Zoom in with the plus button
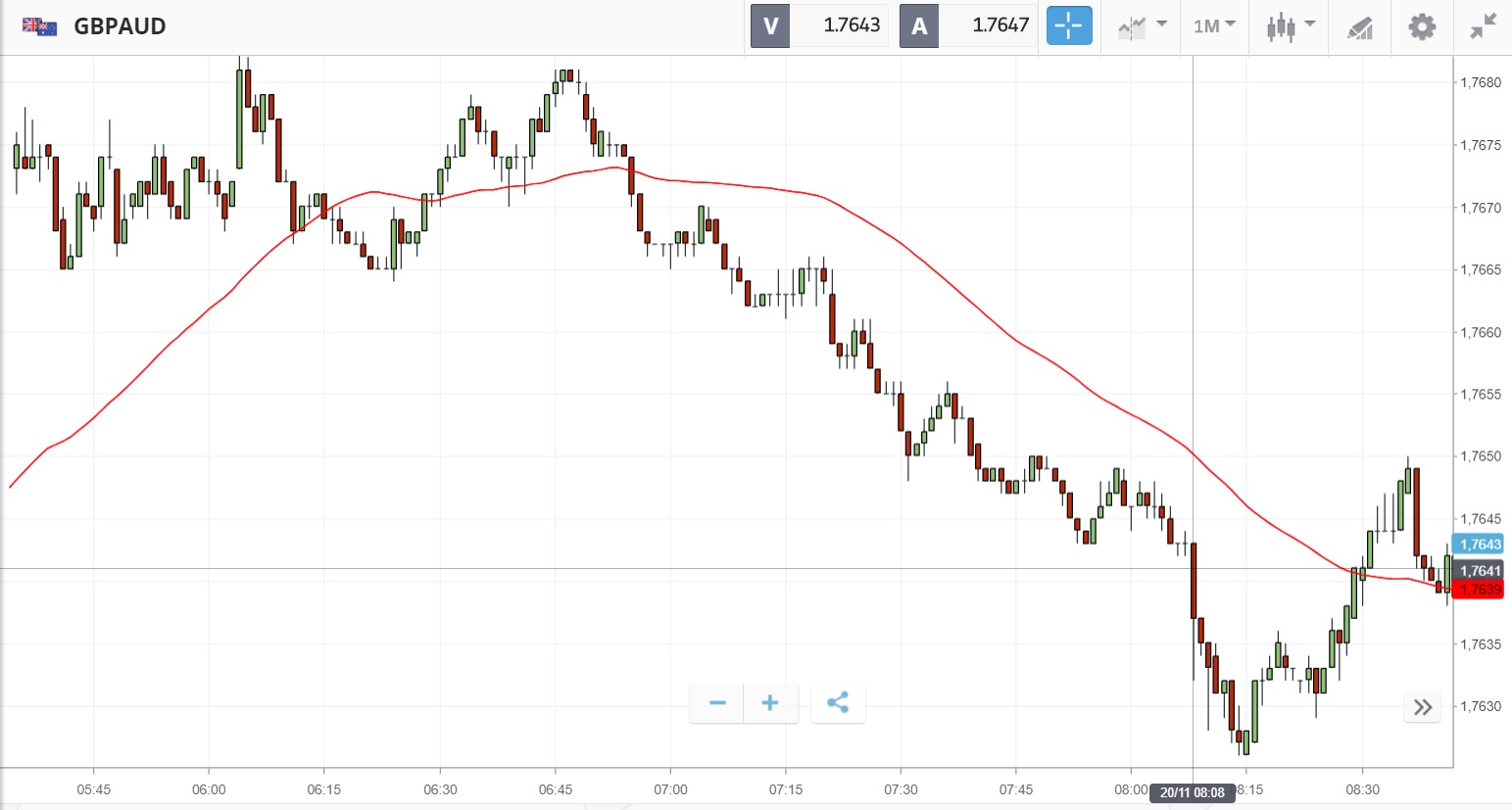Image resolution: width=1512 pixels, height=810 pixels. coord(770,703)
